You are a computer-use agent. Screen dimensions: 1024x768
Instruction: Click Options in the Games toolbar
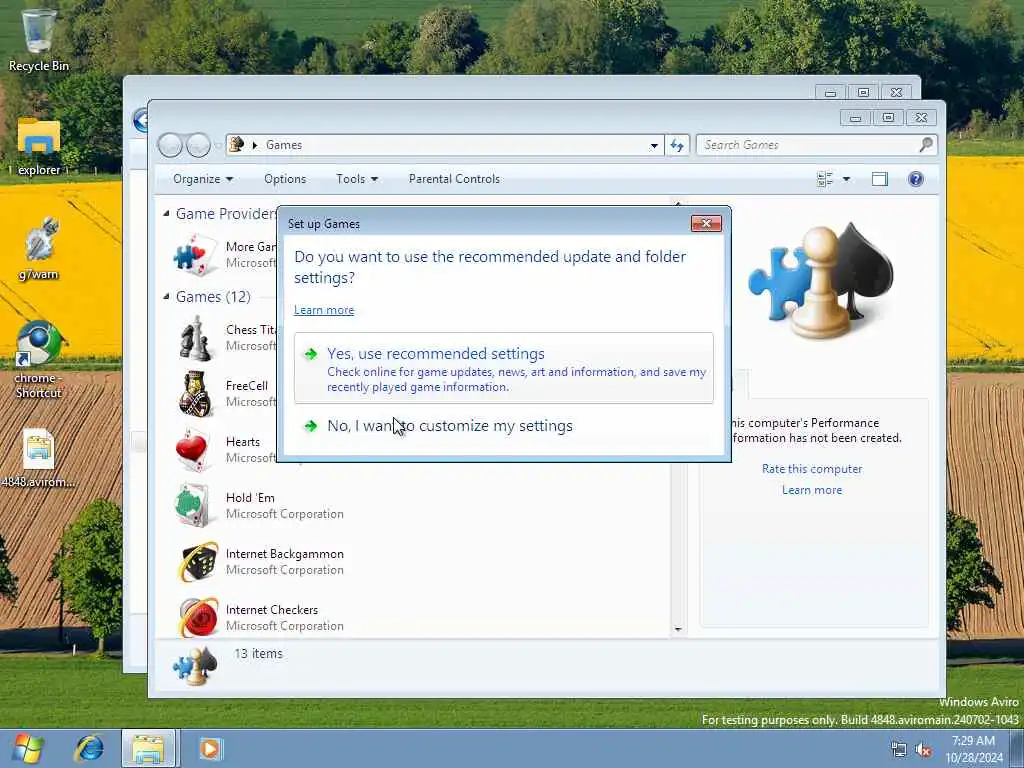(x=285, y=179)
